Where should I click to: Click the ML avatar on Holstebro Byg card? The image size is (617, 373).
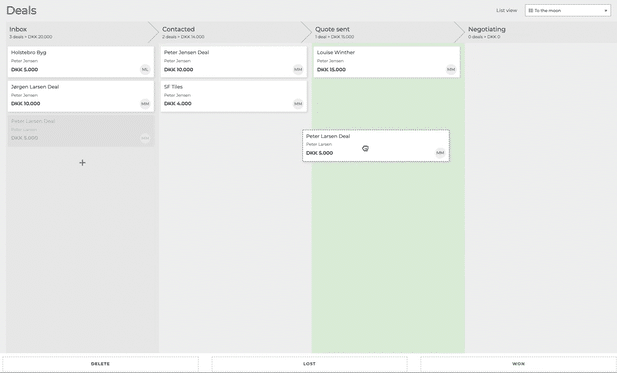145,70
